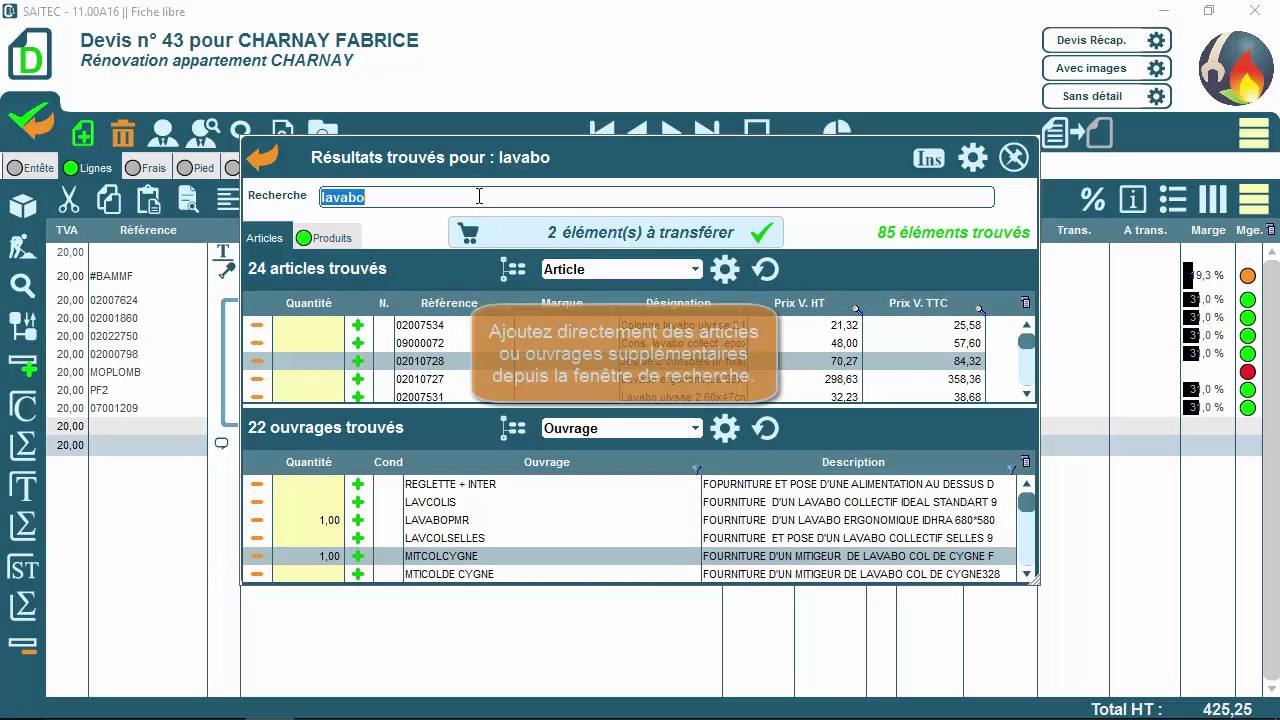The width and height of the screenshot is (1280, 720).
Task: Switch to the Produits tab
Action: point(324,238)
